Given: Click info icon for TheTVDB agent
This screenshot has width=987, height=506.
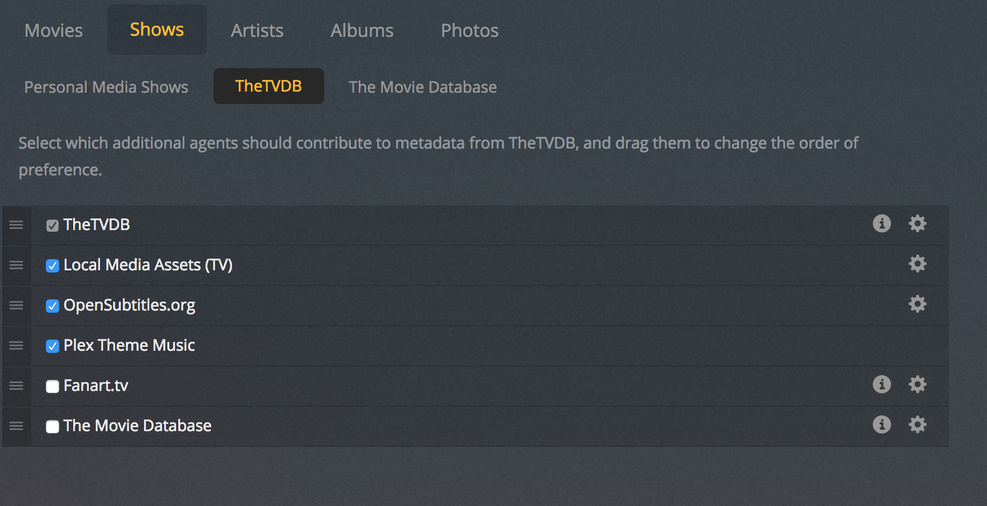Looking at the screenshot, I should coord(881,224).
